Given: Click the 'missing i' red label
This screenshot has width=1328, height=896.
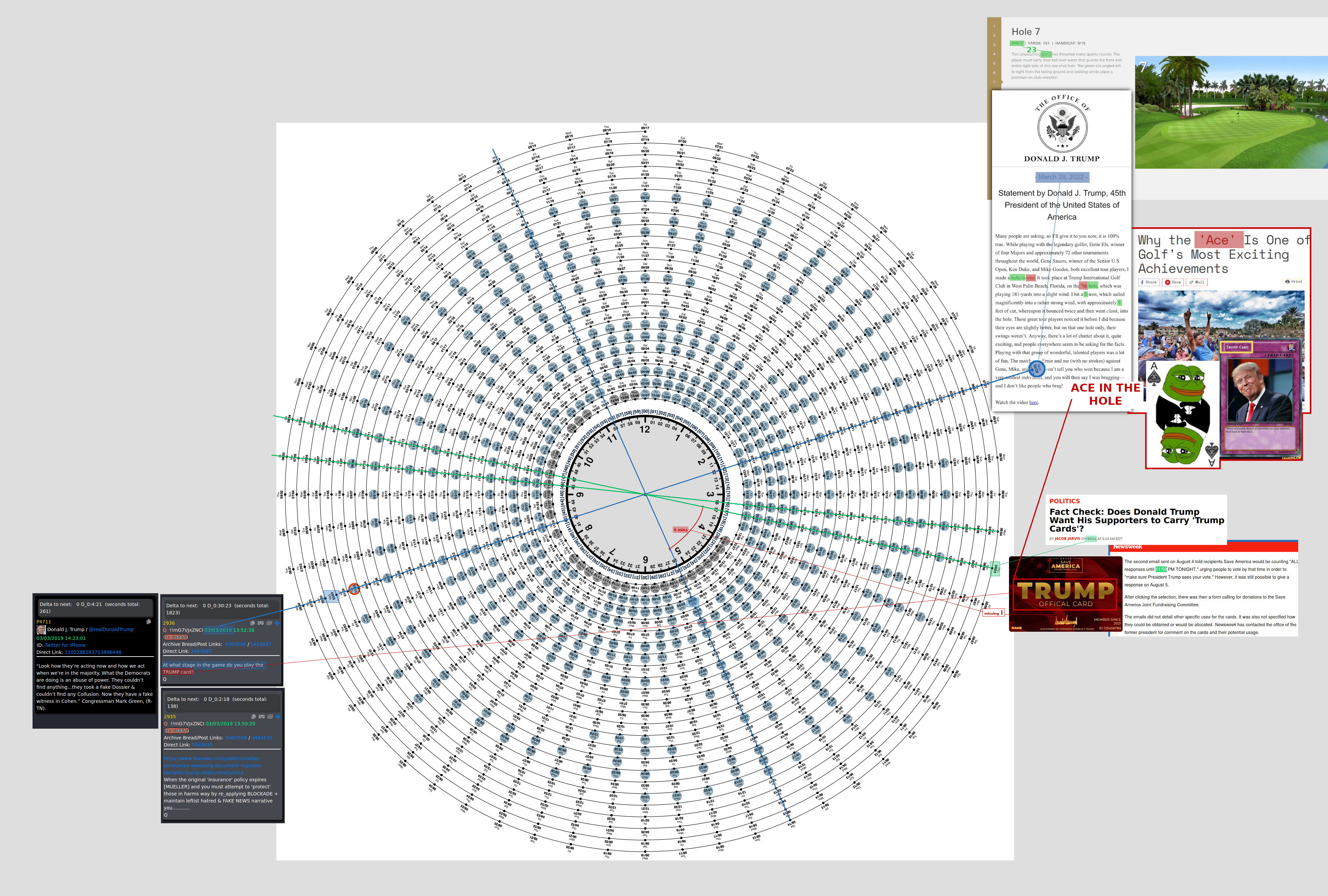Looking at the screenshot, I should (994, 613).
